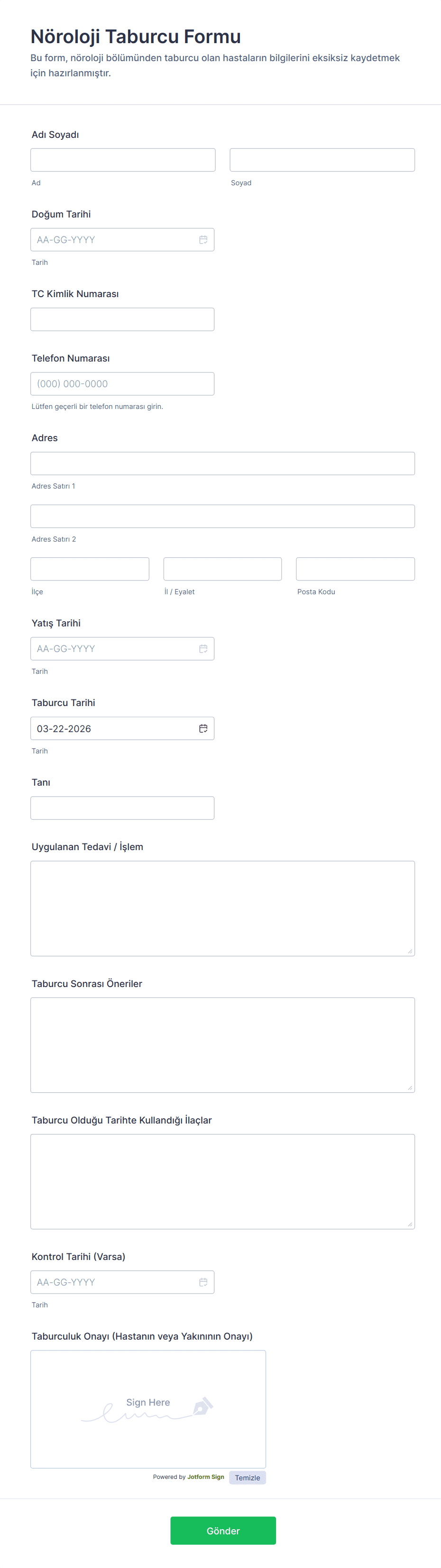Screen dimensions: 441x1568
Task: Click the Sign Here signature pad
Action: point(148,1409)
